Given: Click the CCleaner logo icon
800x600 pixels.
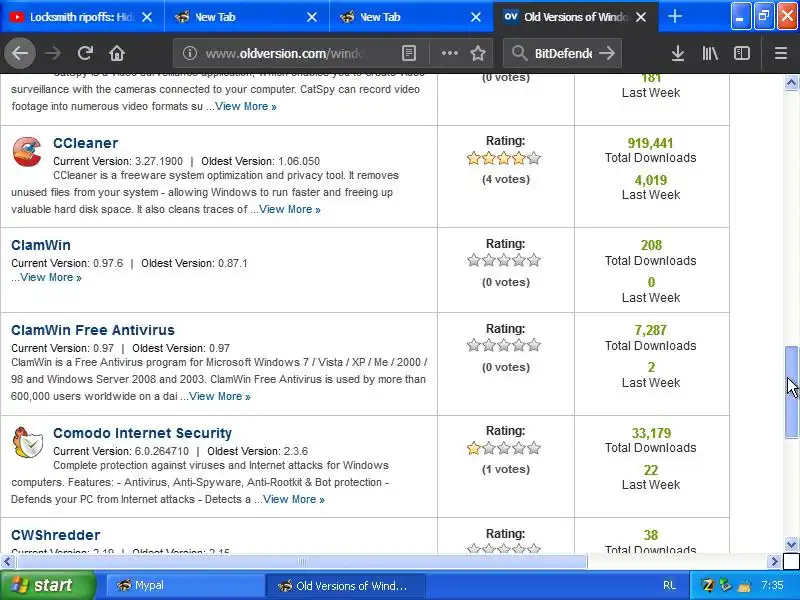Looking at the screenshot, I should 27,152.
